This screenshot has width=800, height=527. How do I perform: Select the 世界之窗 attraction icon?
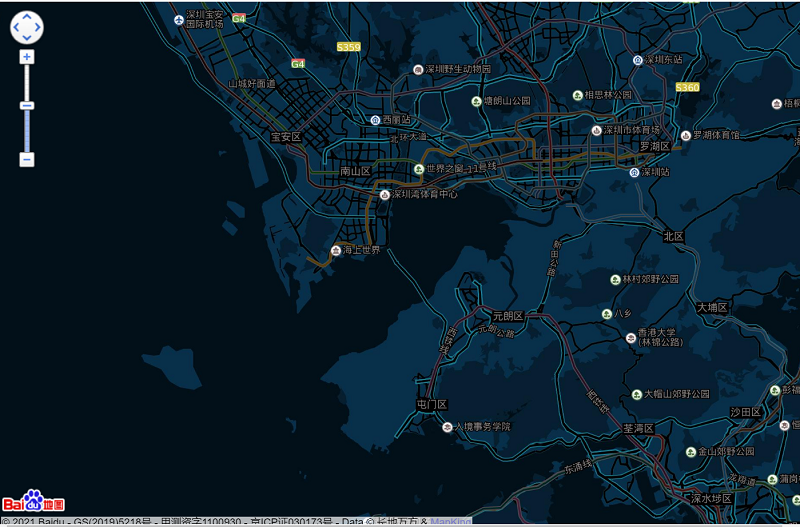coord(419,169)
